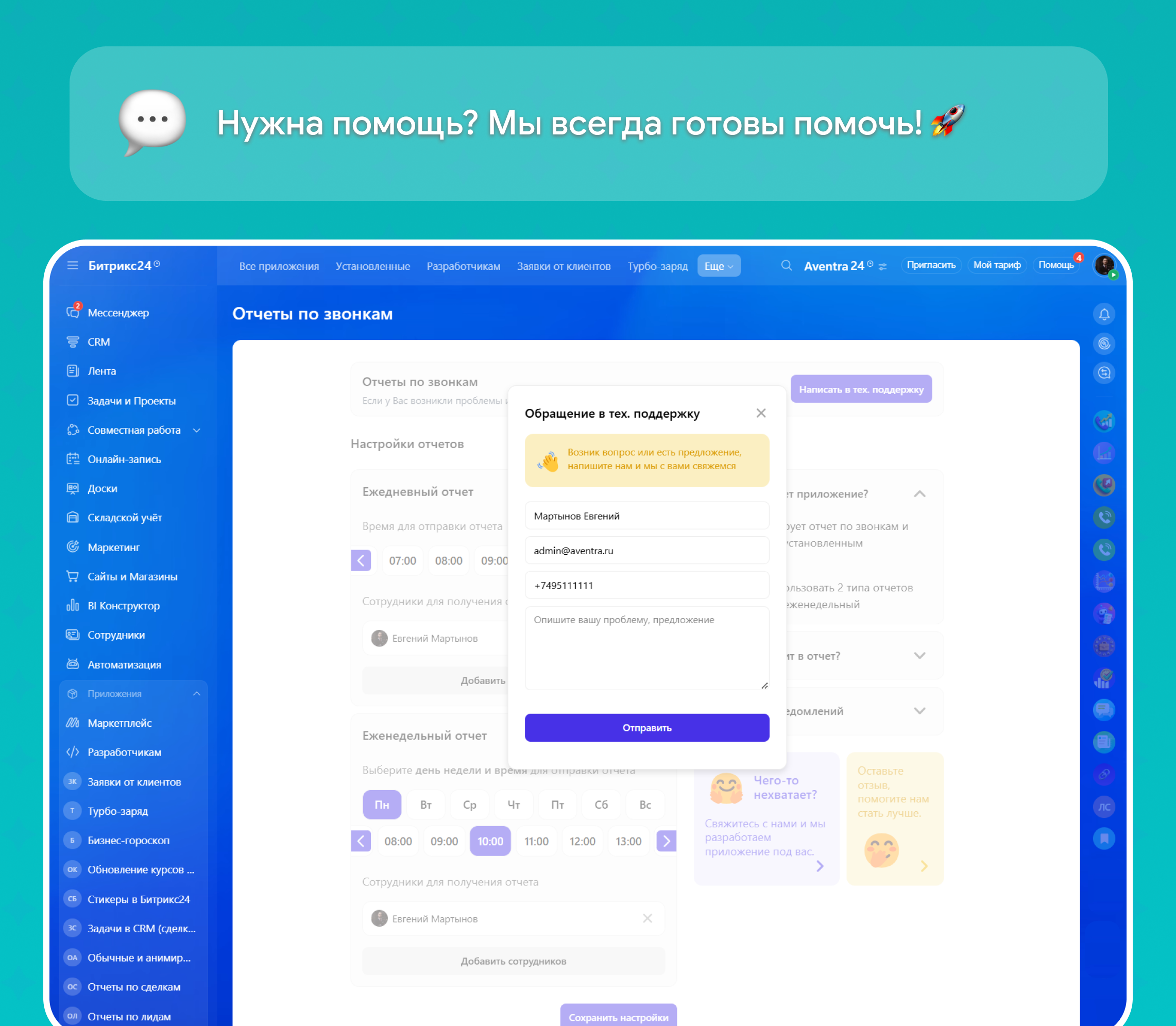Expand the Еще dropdown menu
This screenshot has height=1026, width=1176.
tap(718, 266)
